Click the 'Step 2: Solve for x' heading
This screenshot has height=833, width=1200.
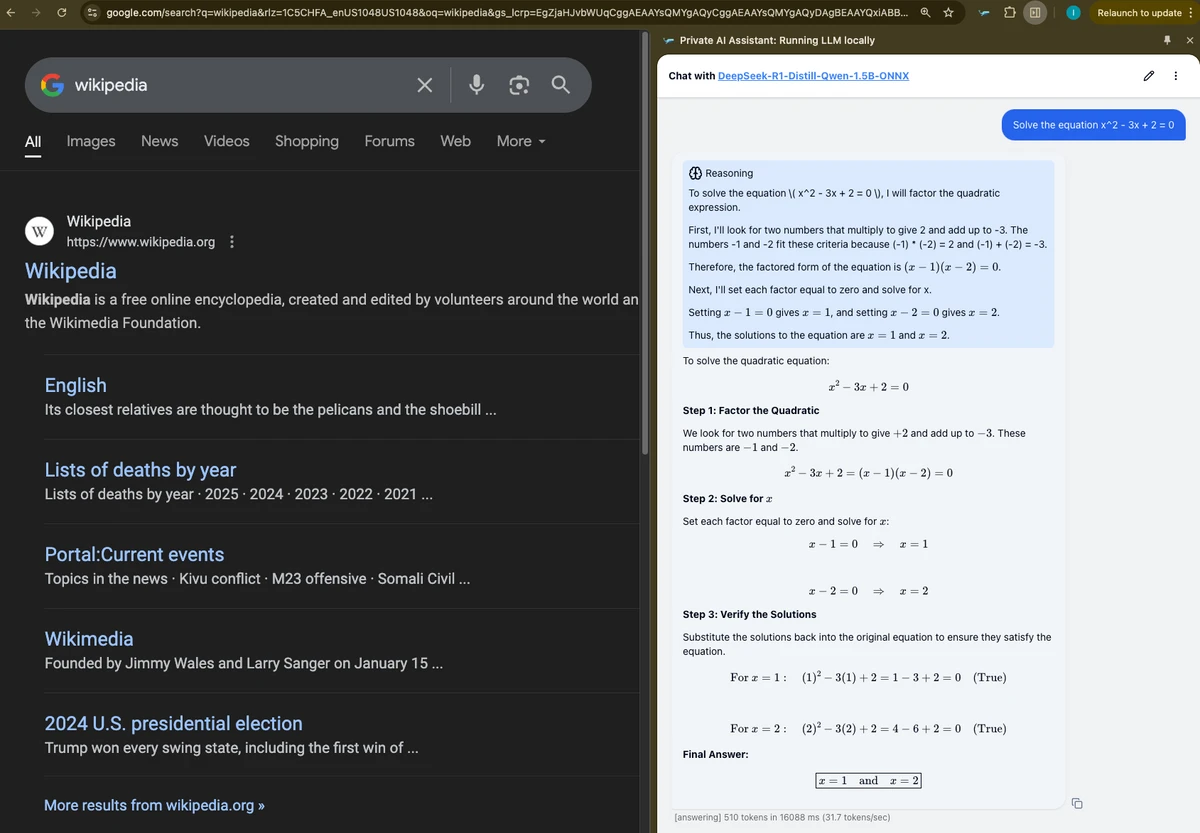727,499
